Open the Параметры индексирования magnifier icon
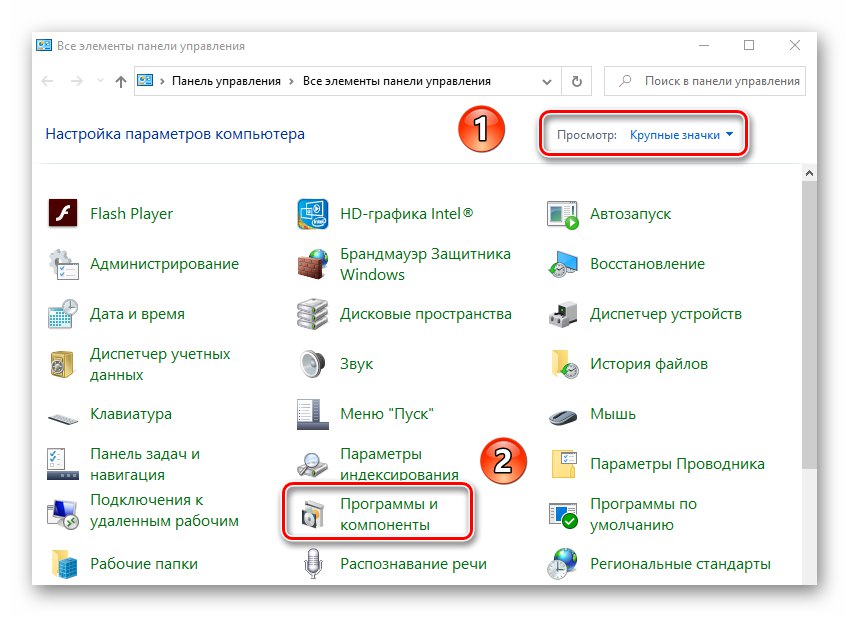The height and width of the screenshot is (617, 849). 312,464
